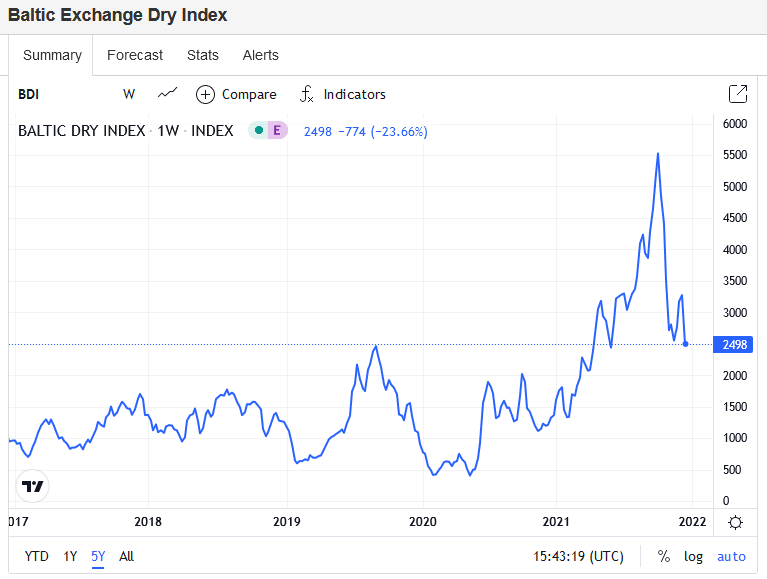Click the 2022 time axis label
Image resolution: width=767 pixels, height=579 pixels.
click(692, 522)
